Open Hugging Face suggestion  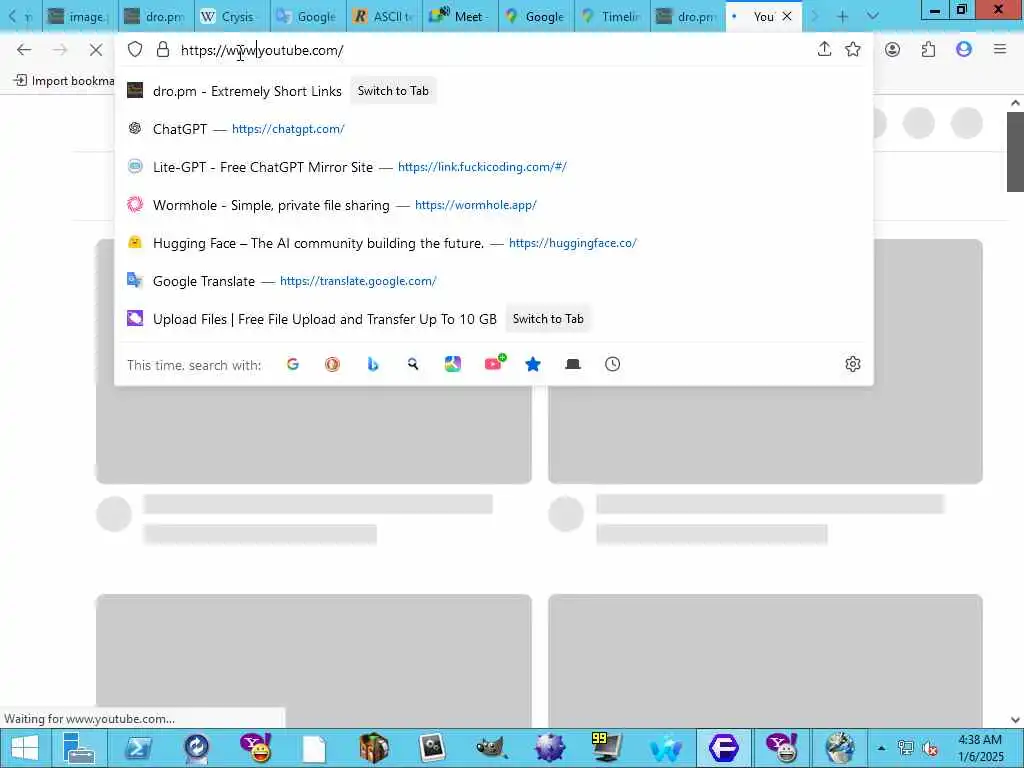click(494, 243)
